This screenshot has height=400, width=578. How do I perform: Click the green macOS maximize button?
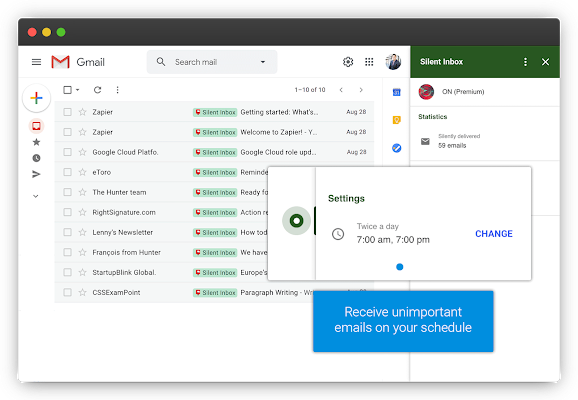(x=61, y=32)
